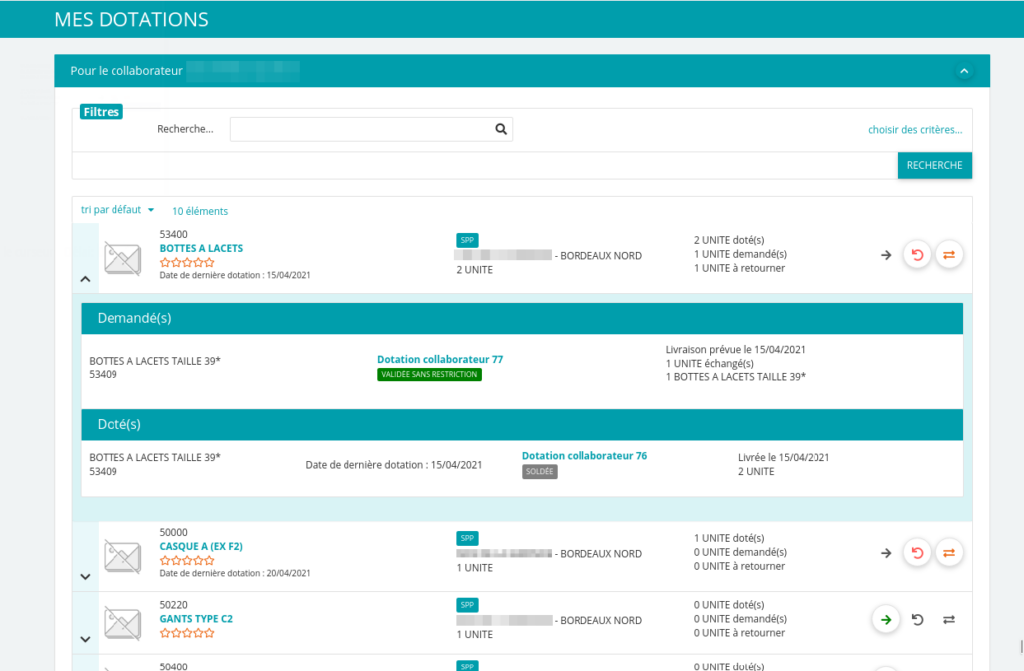Click the detail arrow icon for BOTTES A LACETS
Image resolution: width=1024 pixels, height=671 pixels.
coord(885,255)
